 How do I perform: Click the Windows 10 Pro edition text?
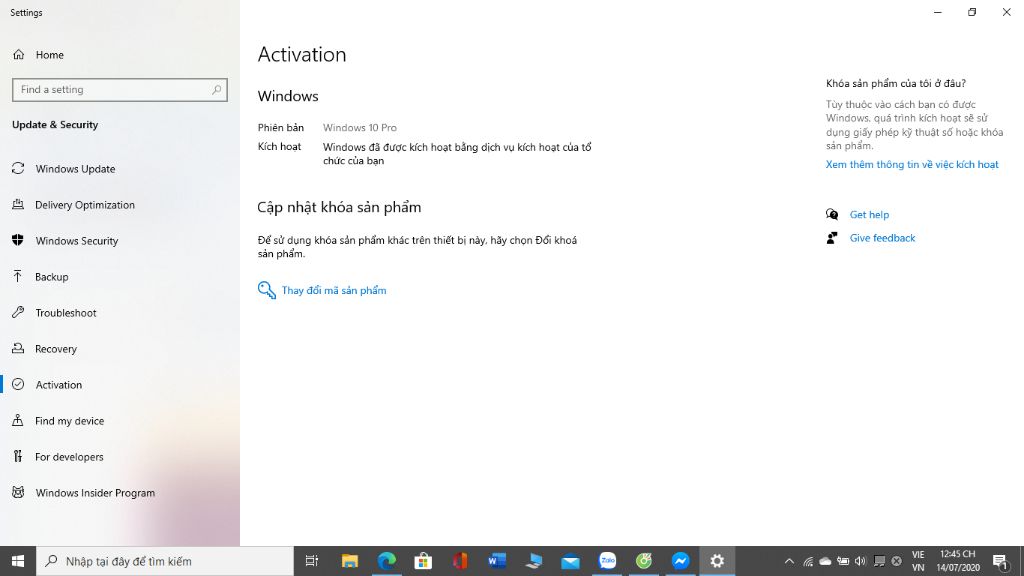(360, 127)
